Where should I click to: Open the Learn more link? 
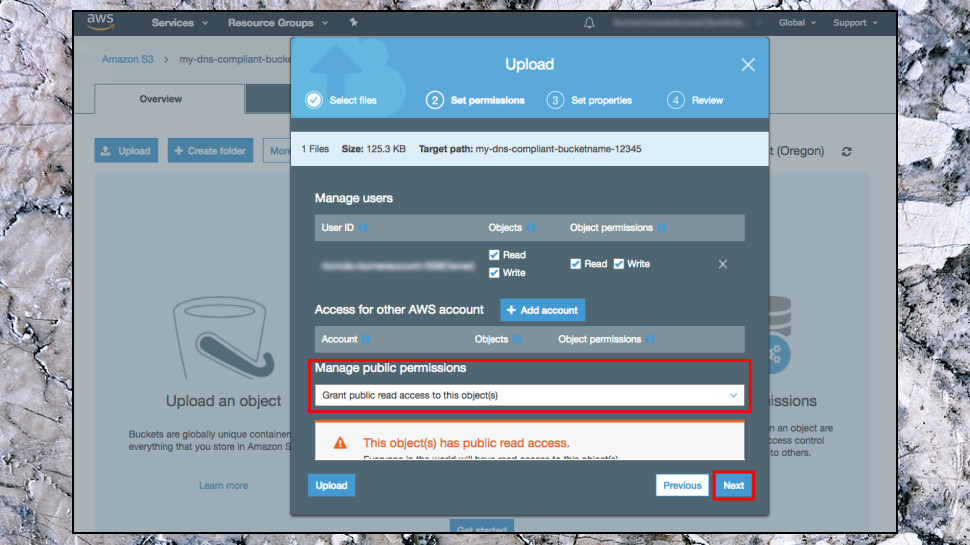223,486
